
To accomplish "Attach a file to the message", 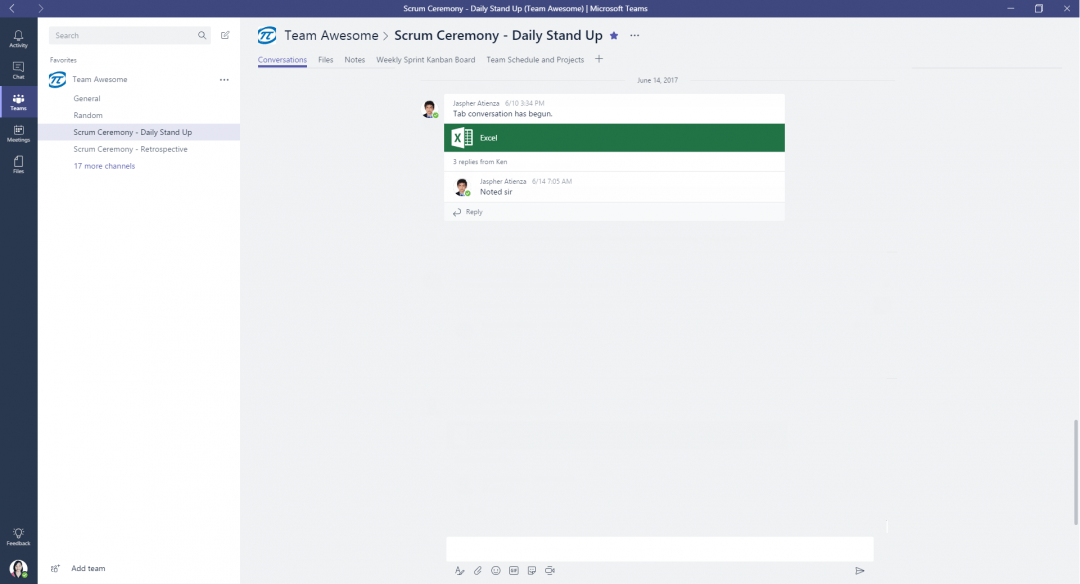I will 478,570.
